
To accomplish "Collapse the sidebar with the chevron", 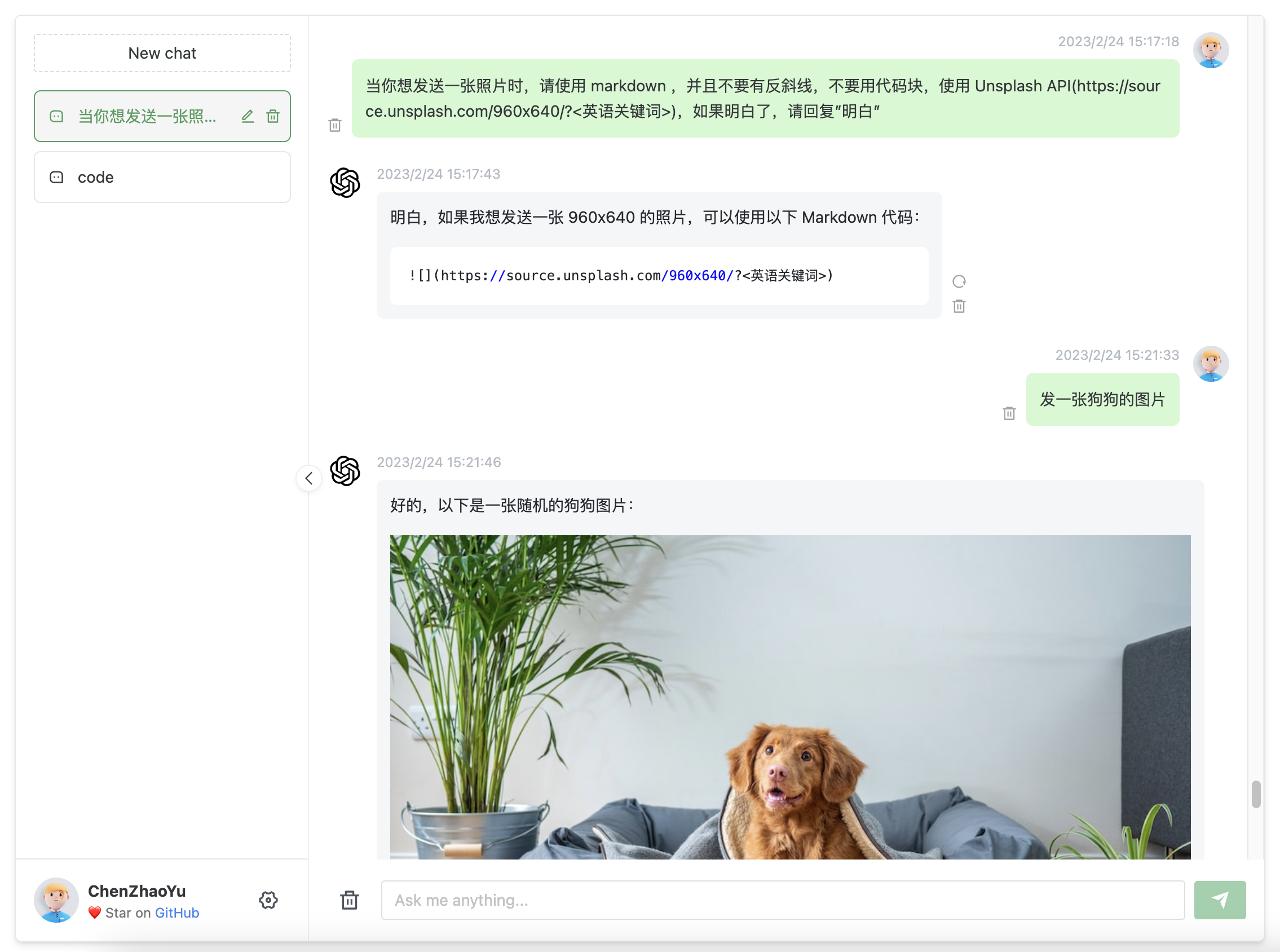I will click(309, 478).
